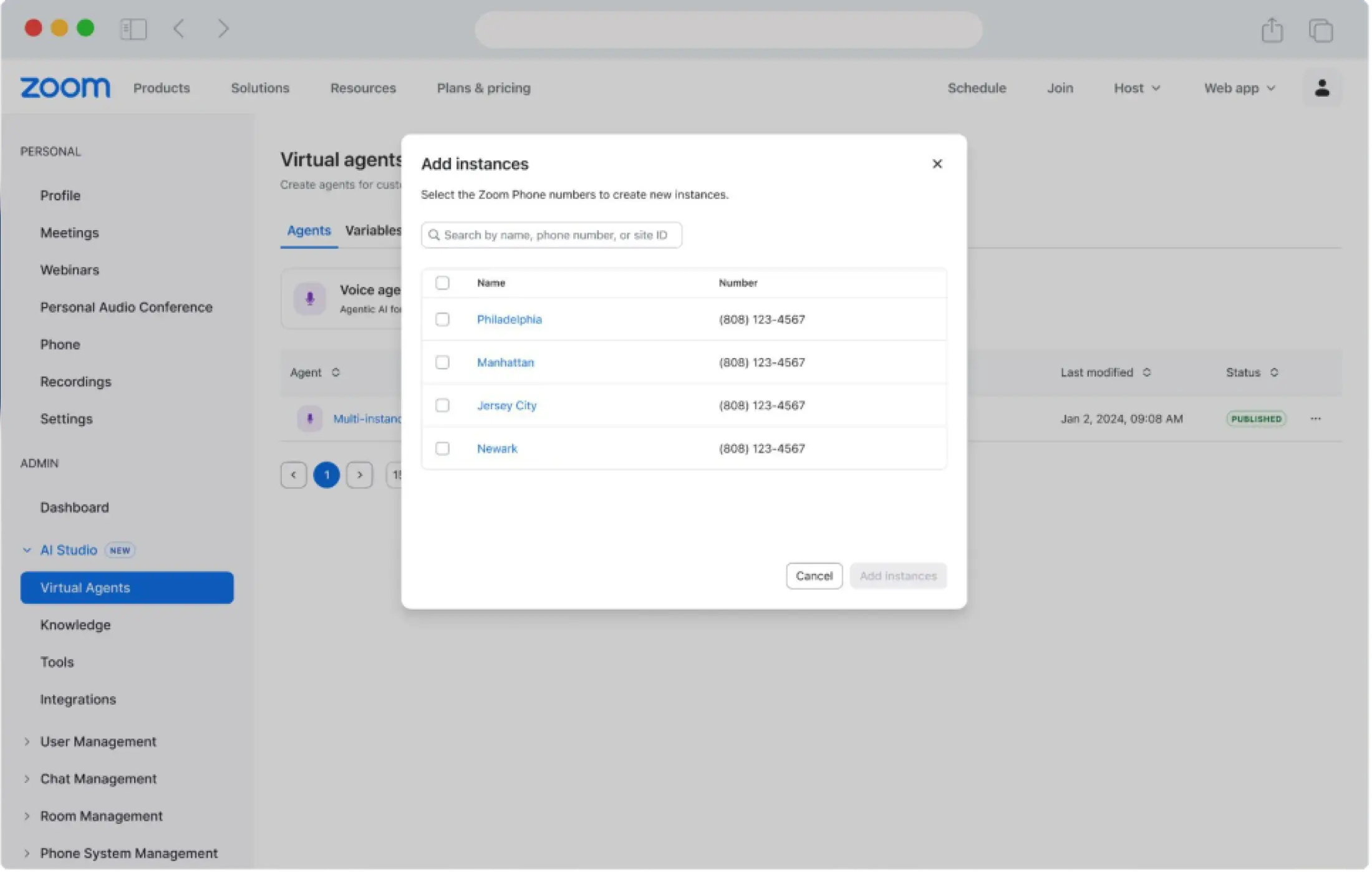Check the Jersey City row checkbox
1372x872 pixels.
pos(442,405)
